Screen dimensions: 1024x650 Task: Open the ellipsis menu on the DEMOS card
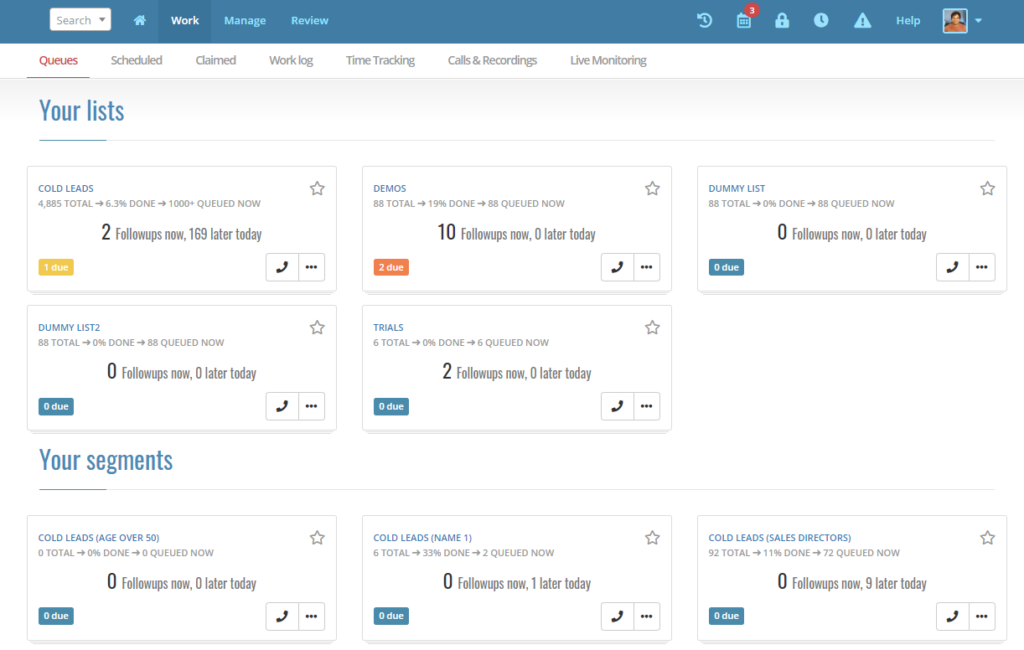pos(647,267)
